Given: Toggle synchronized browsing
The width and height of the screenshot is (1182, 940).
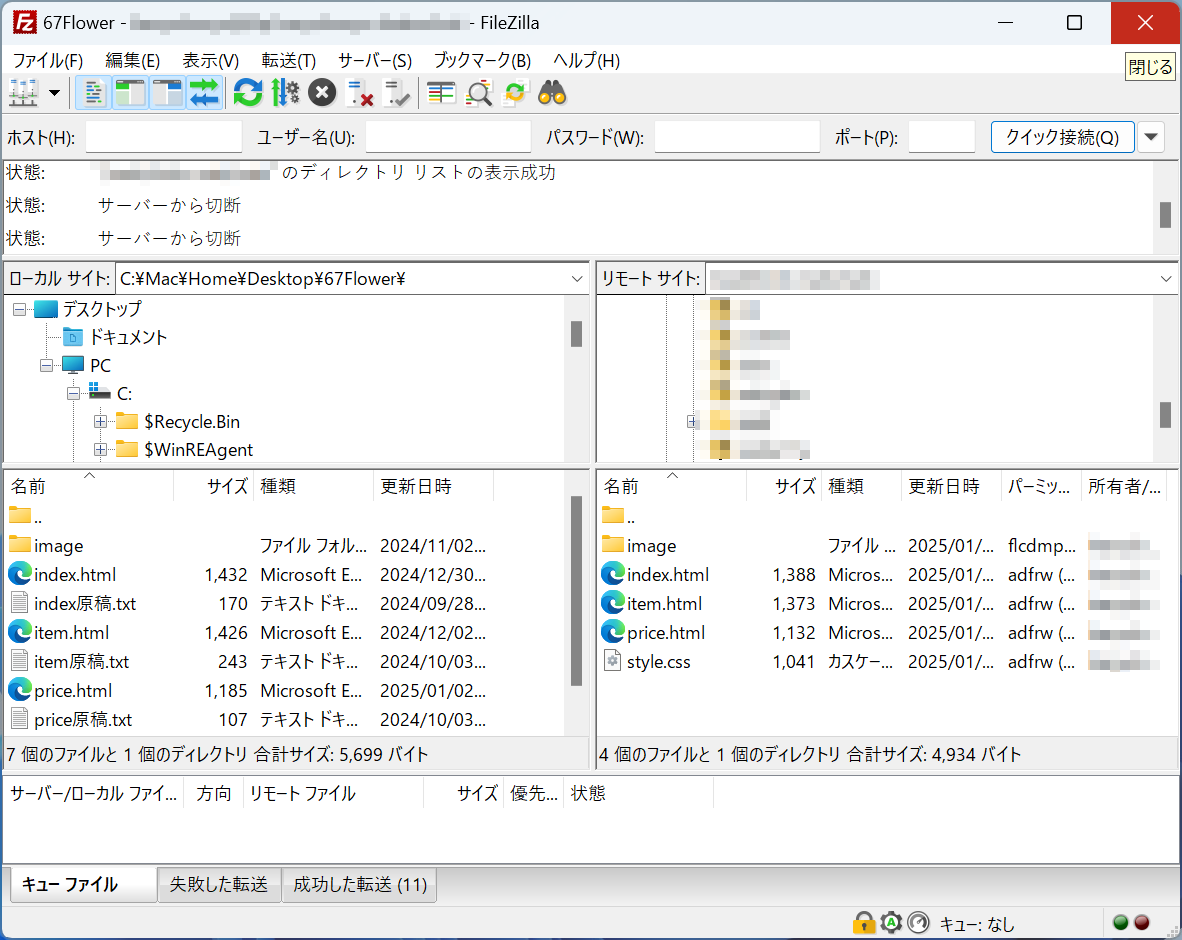Looking at the screenshot, I should pos(516,93).
